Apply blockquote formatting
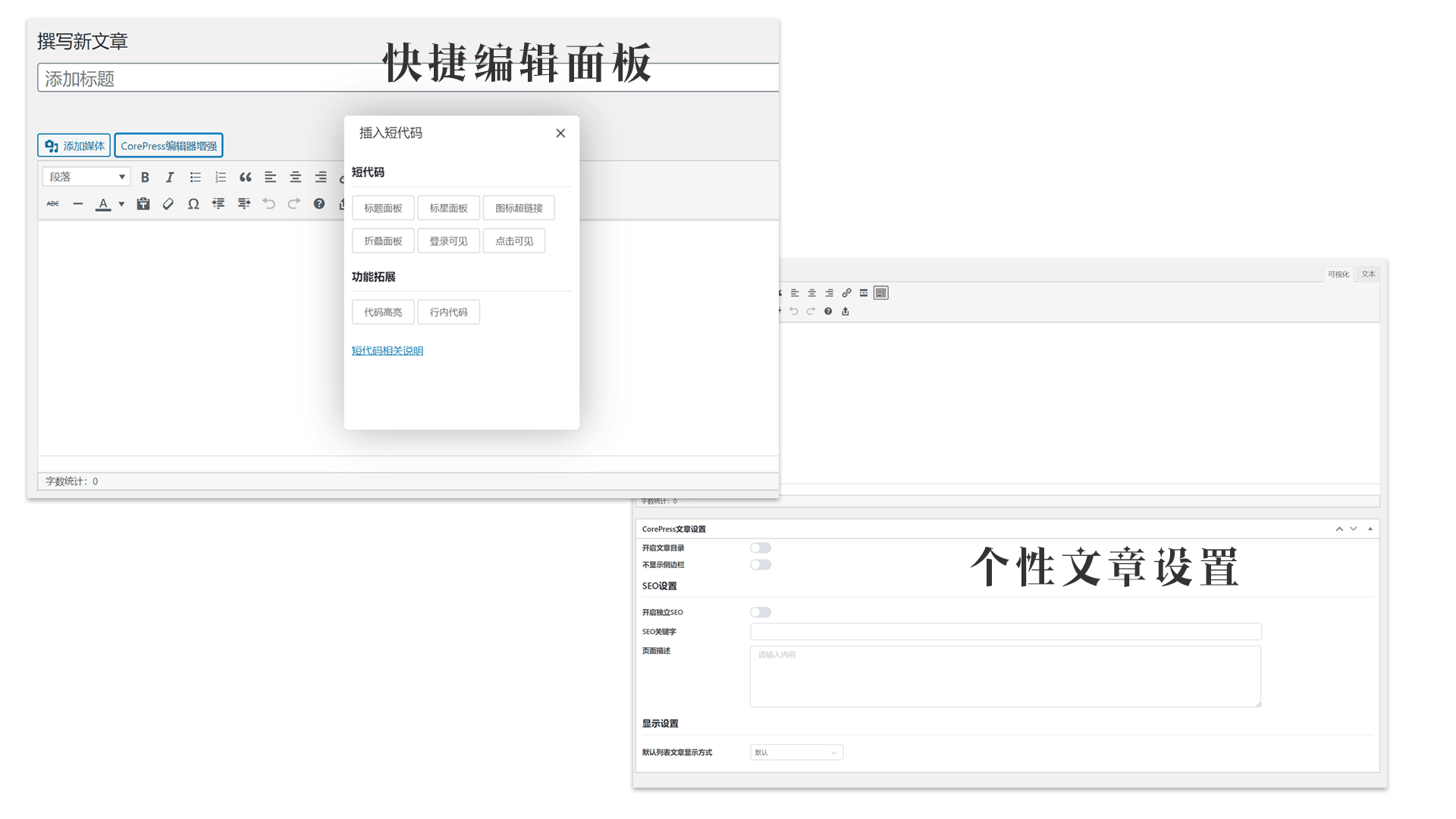 (245, 177)
